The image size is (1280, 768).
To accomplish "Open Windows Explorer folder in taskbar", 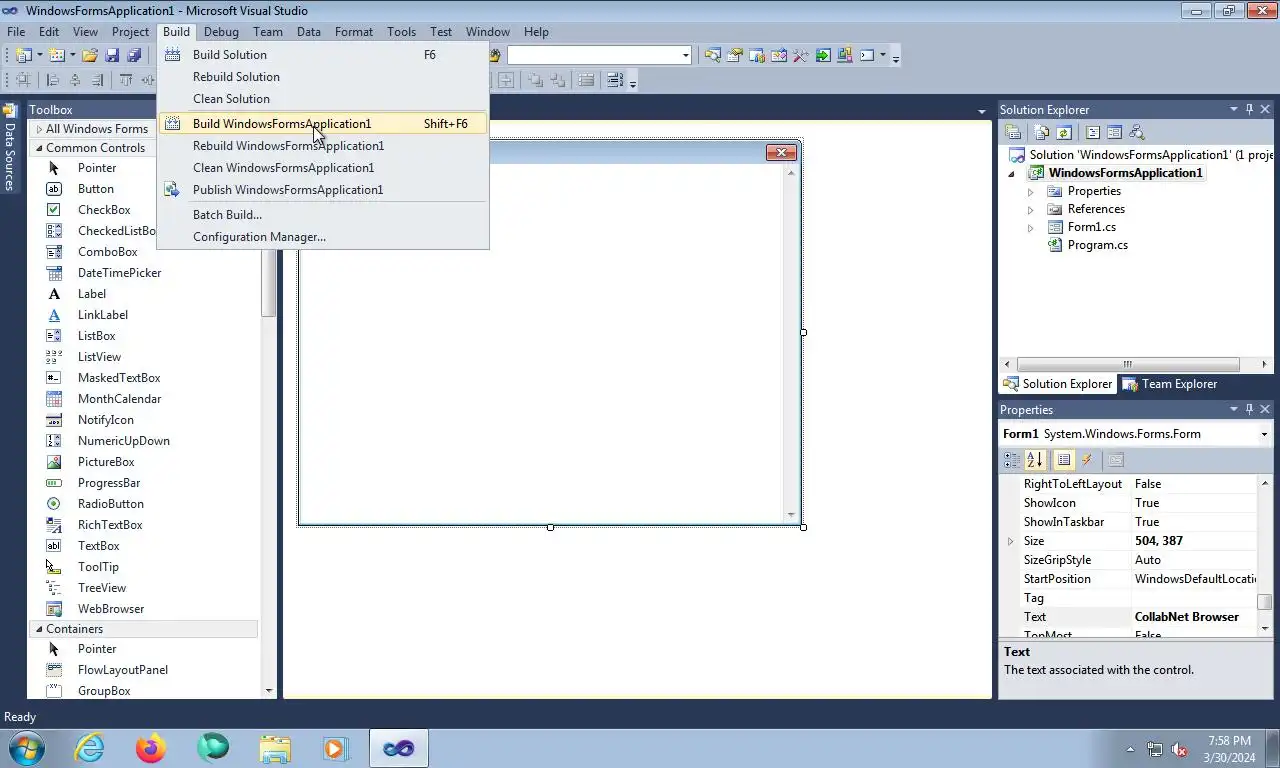I will pyautogui.click(x=275, y=748).
